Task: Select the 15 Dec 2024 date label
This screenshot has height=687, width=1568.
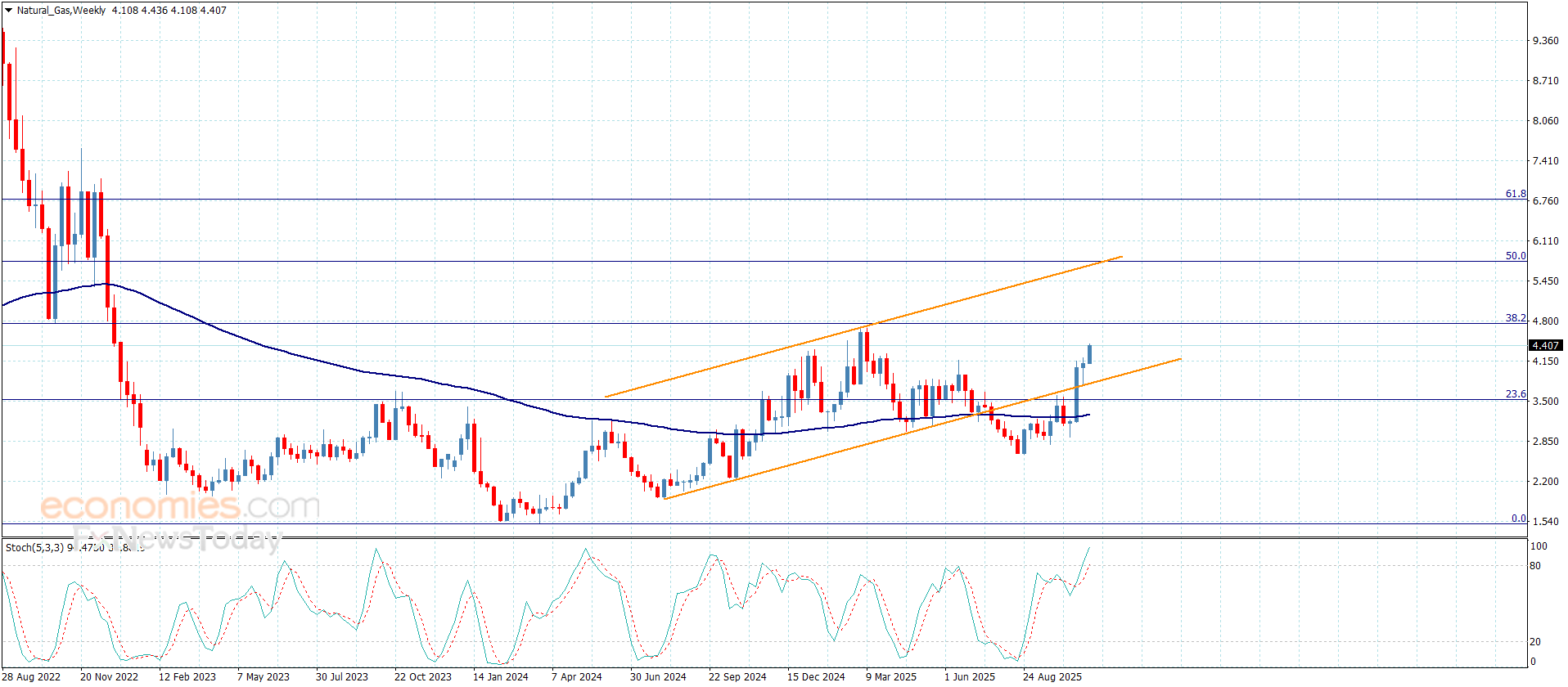Action: coord(816,676)
